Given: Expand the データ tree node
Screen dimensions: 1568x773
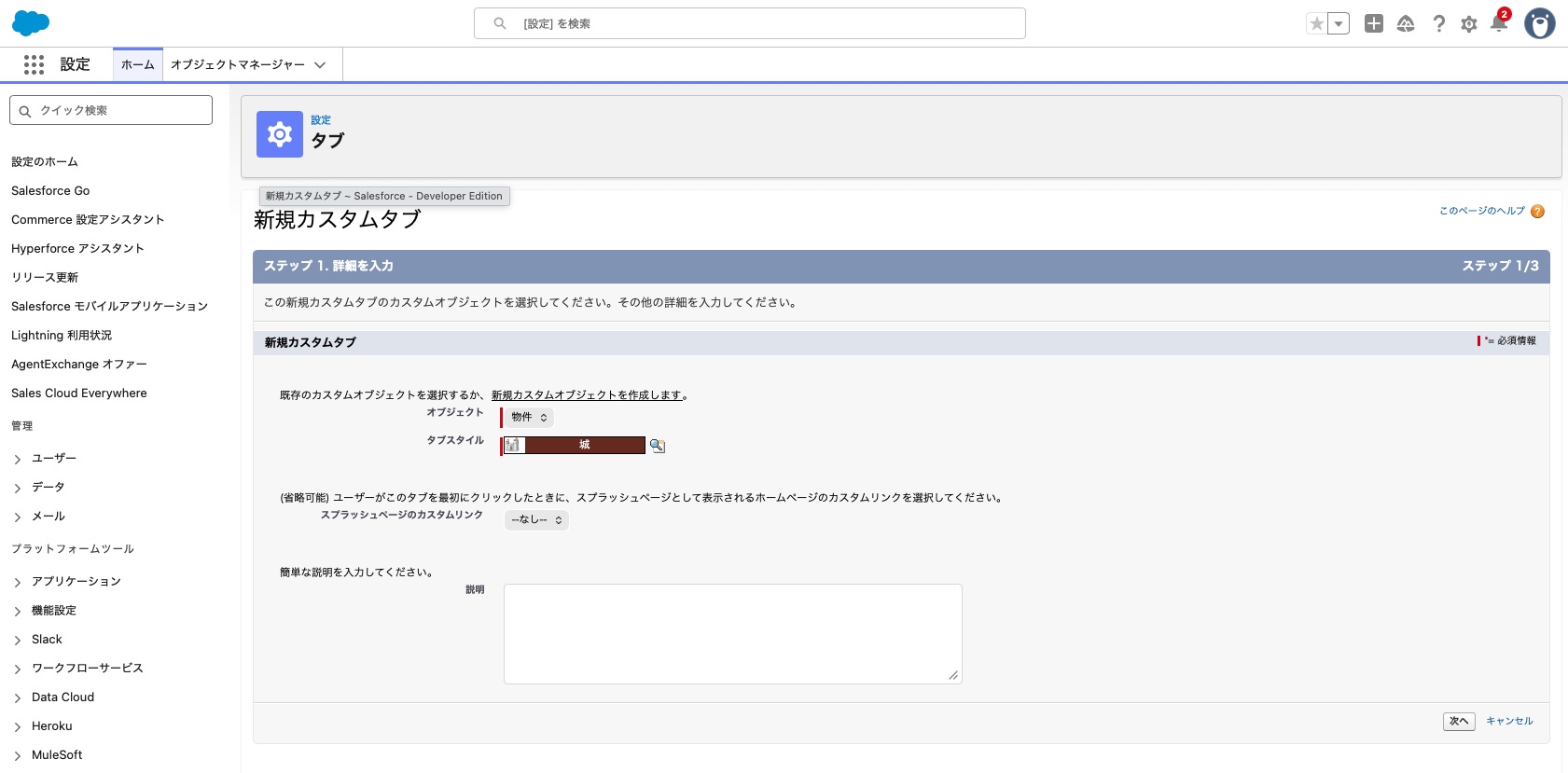Looking at the screenshot, I should (18, 488).
